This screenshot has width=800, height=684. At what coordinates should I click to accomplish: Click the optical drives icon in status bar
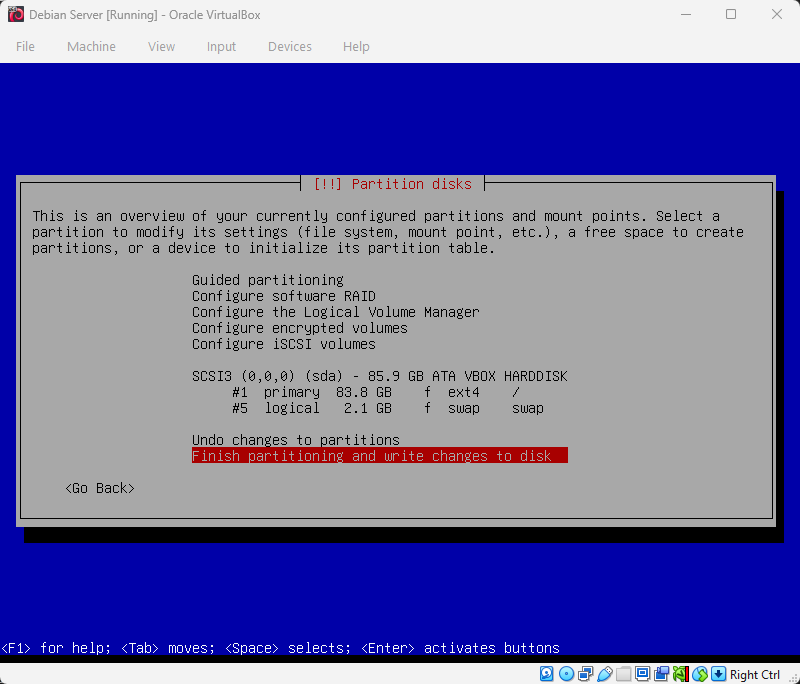pyautogui.click(x=568, y=673)
